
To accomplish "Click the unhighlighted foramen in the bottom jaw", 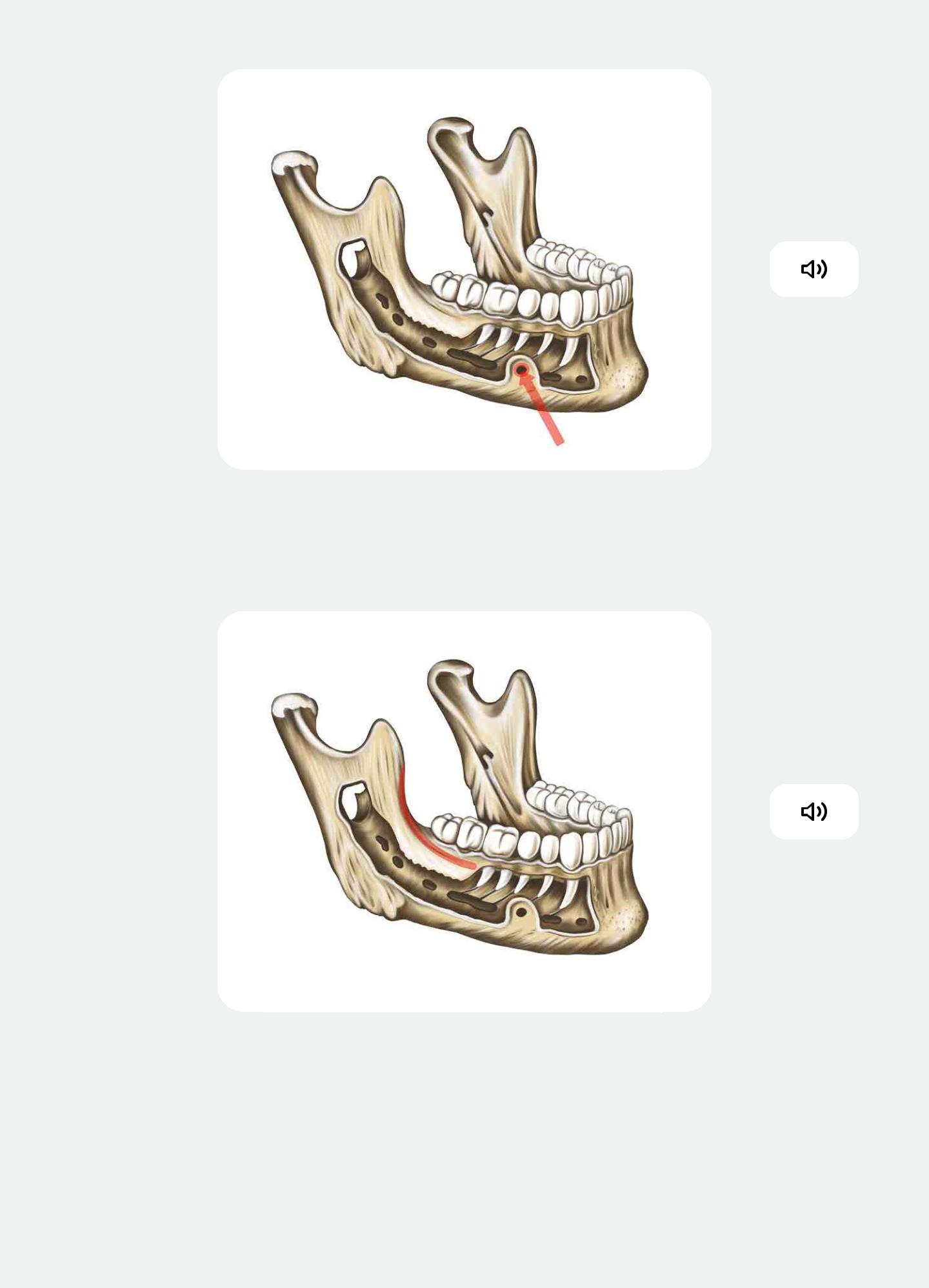I will (521, 913).
